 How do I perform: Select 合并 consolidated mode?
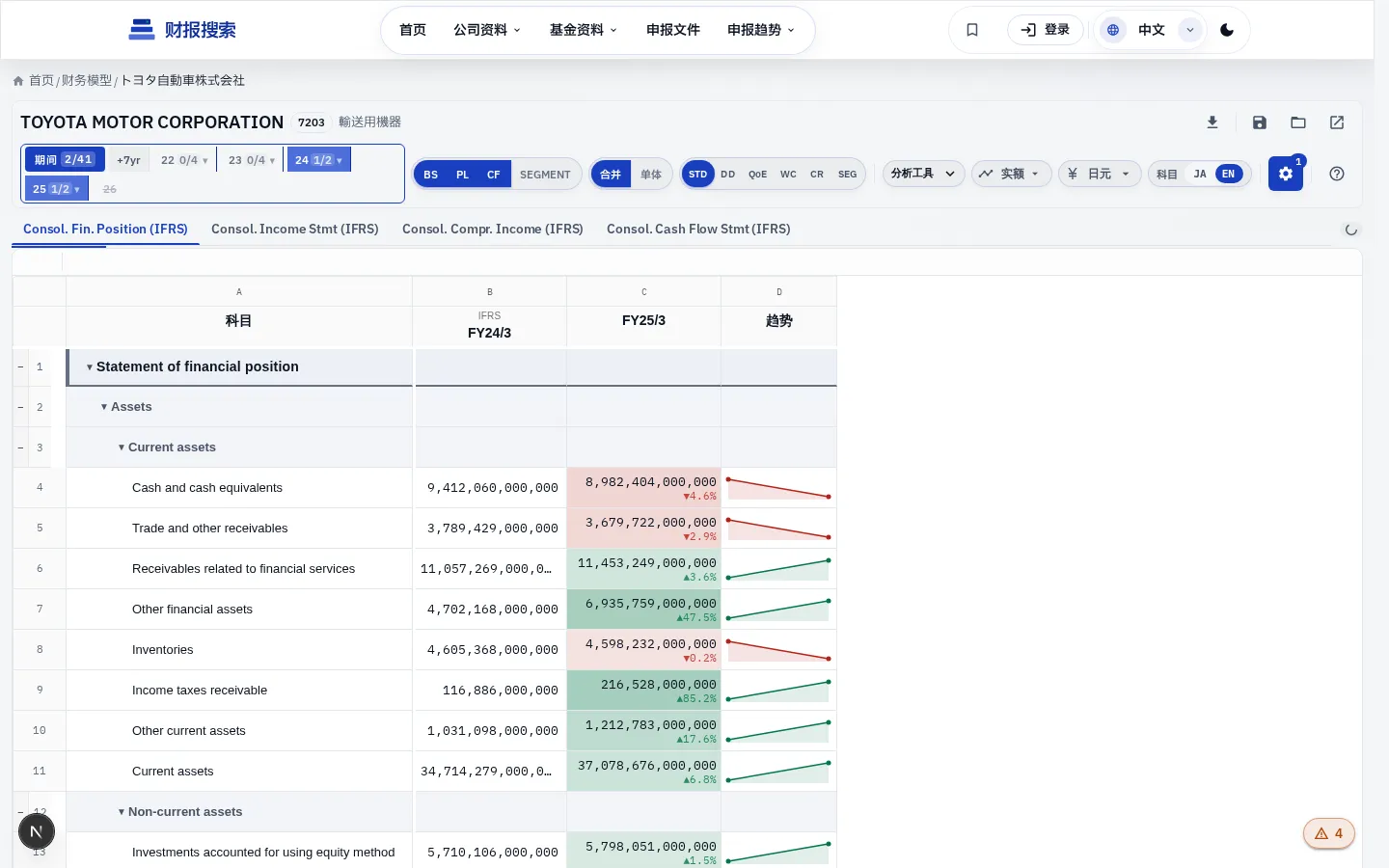click(x=611, y=175)
